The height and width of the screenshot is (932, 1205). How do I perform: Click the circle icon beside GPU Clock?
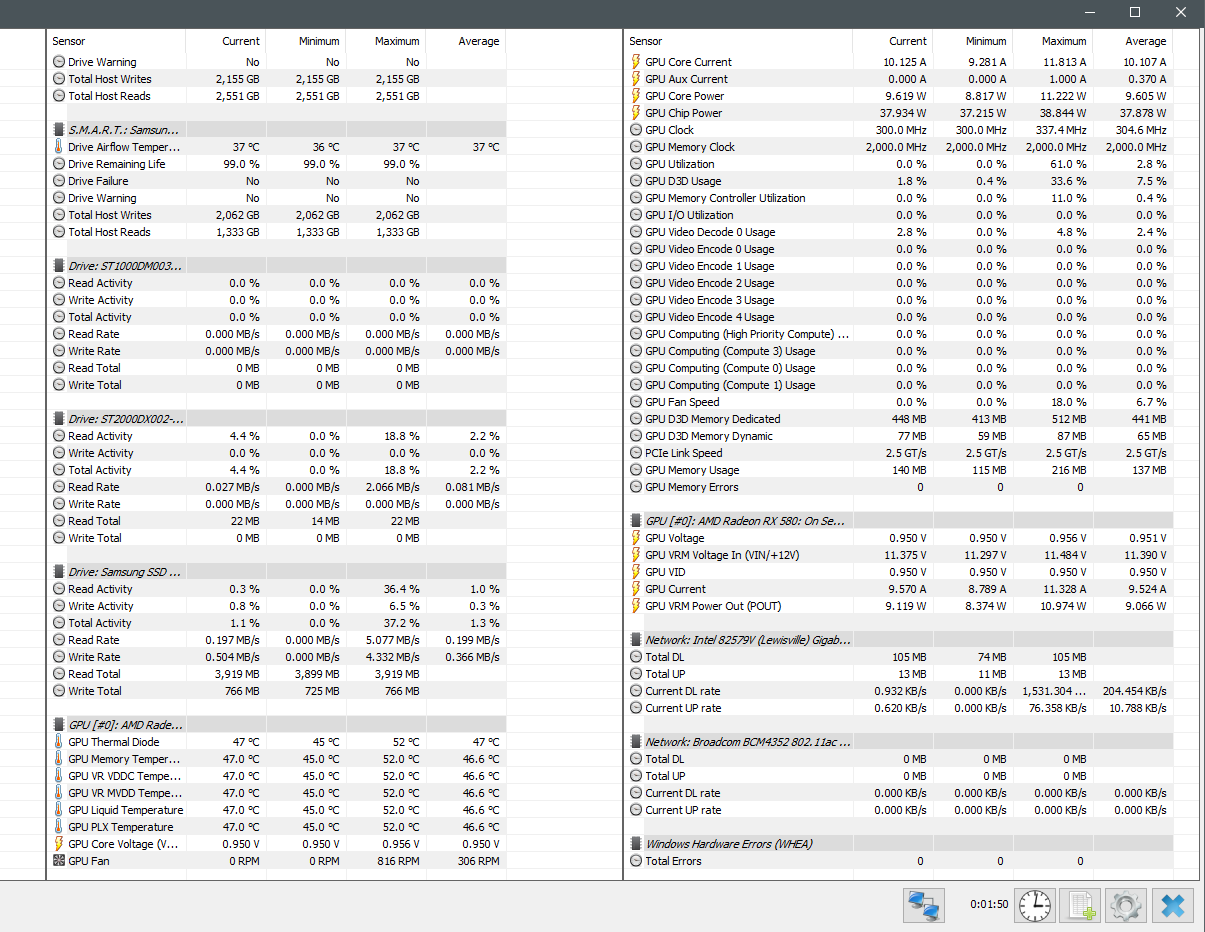[x=636, y=130]
